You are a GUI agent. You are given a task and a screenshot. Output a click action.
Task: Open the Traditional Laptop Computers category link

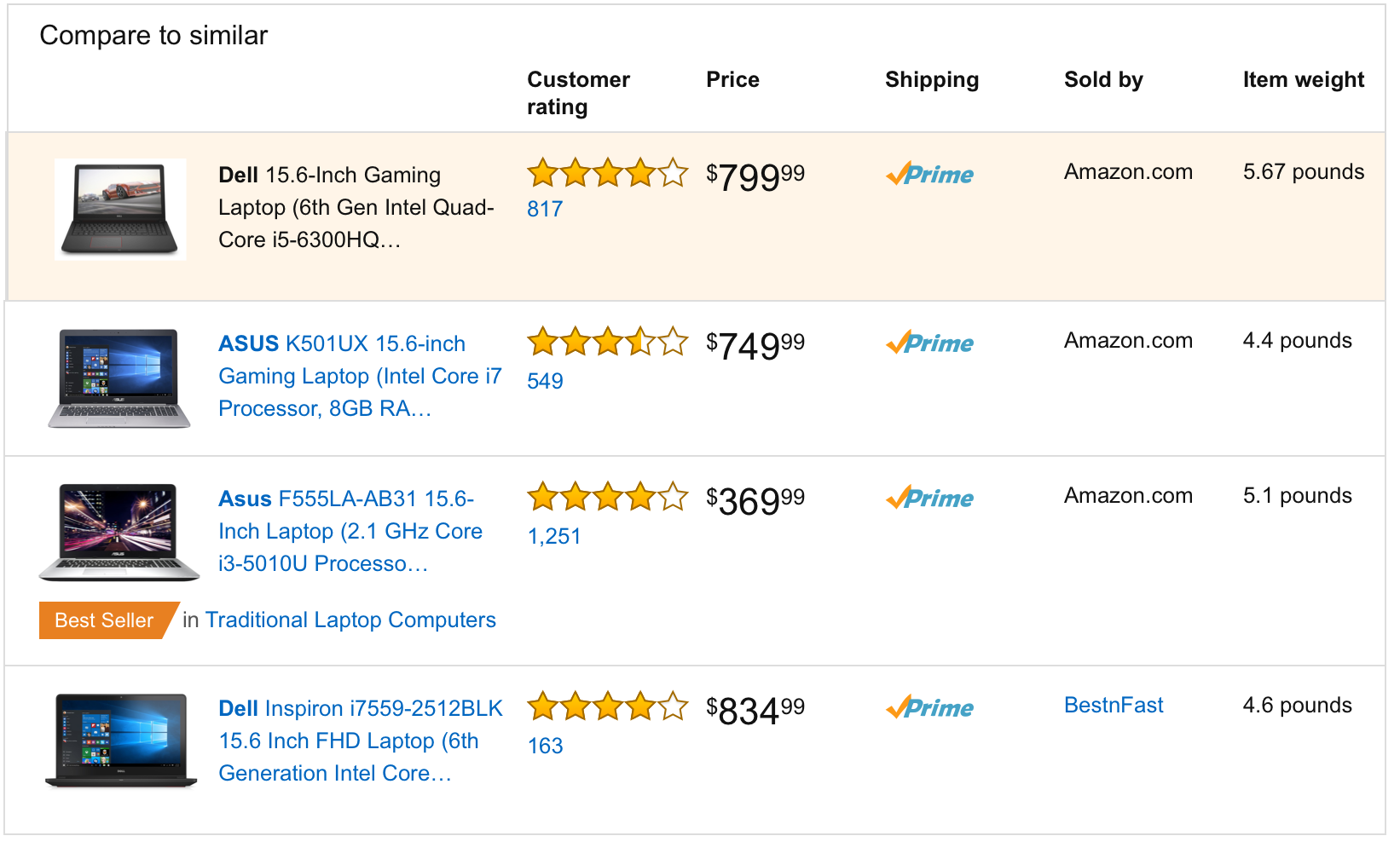(x=350, y=620)
